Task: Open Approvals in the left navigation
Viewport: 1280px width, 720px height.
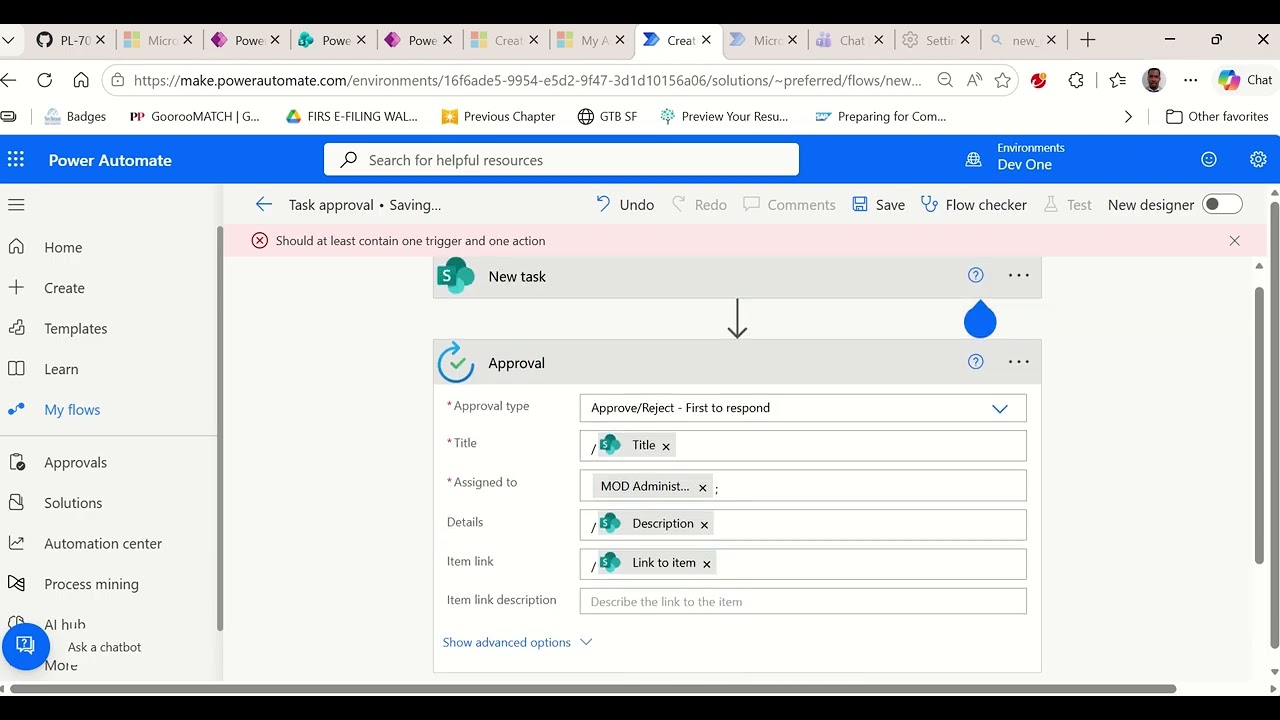Action: (75, 462)
